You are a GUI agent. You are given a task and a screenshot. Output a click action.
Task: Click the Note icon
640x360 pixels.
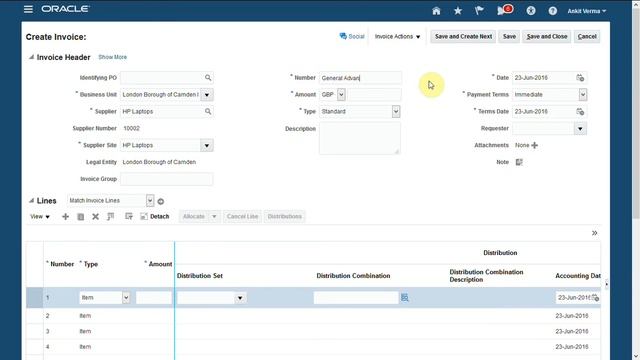[519, 162]
